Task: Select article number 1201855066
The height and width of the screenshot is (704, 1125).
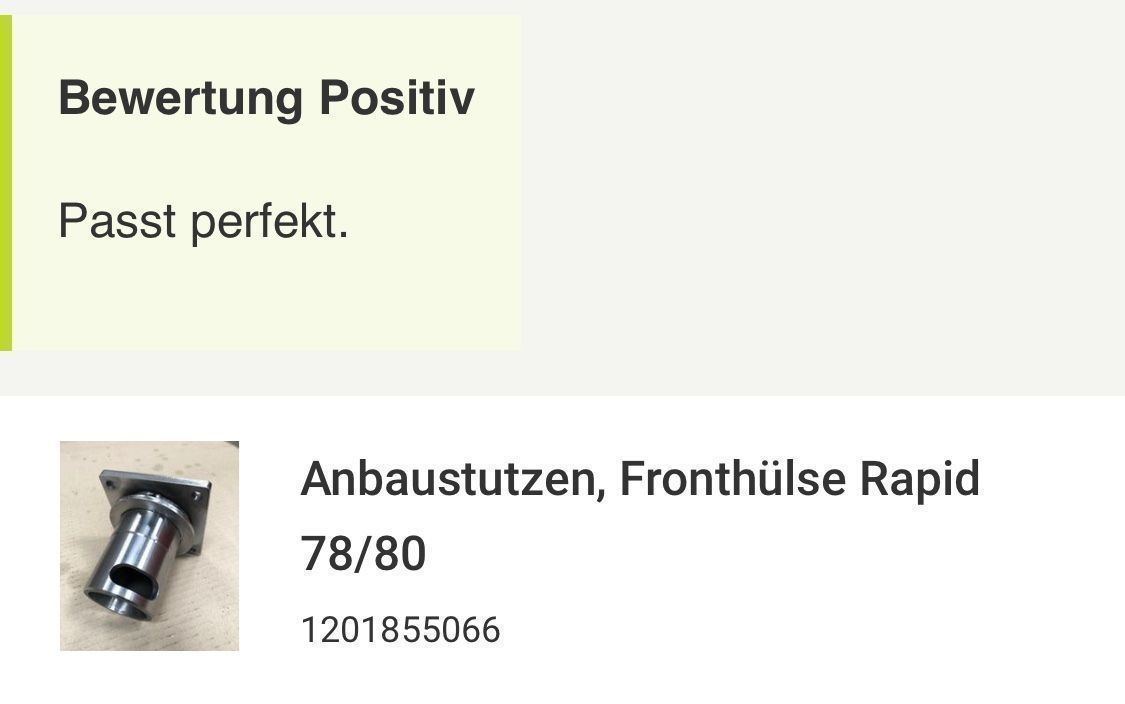Action: pos(400,630)
